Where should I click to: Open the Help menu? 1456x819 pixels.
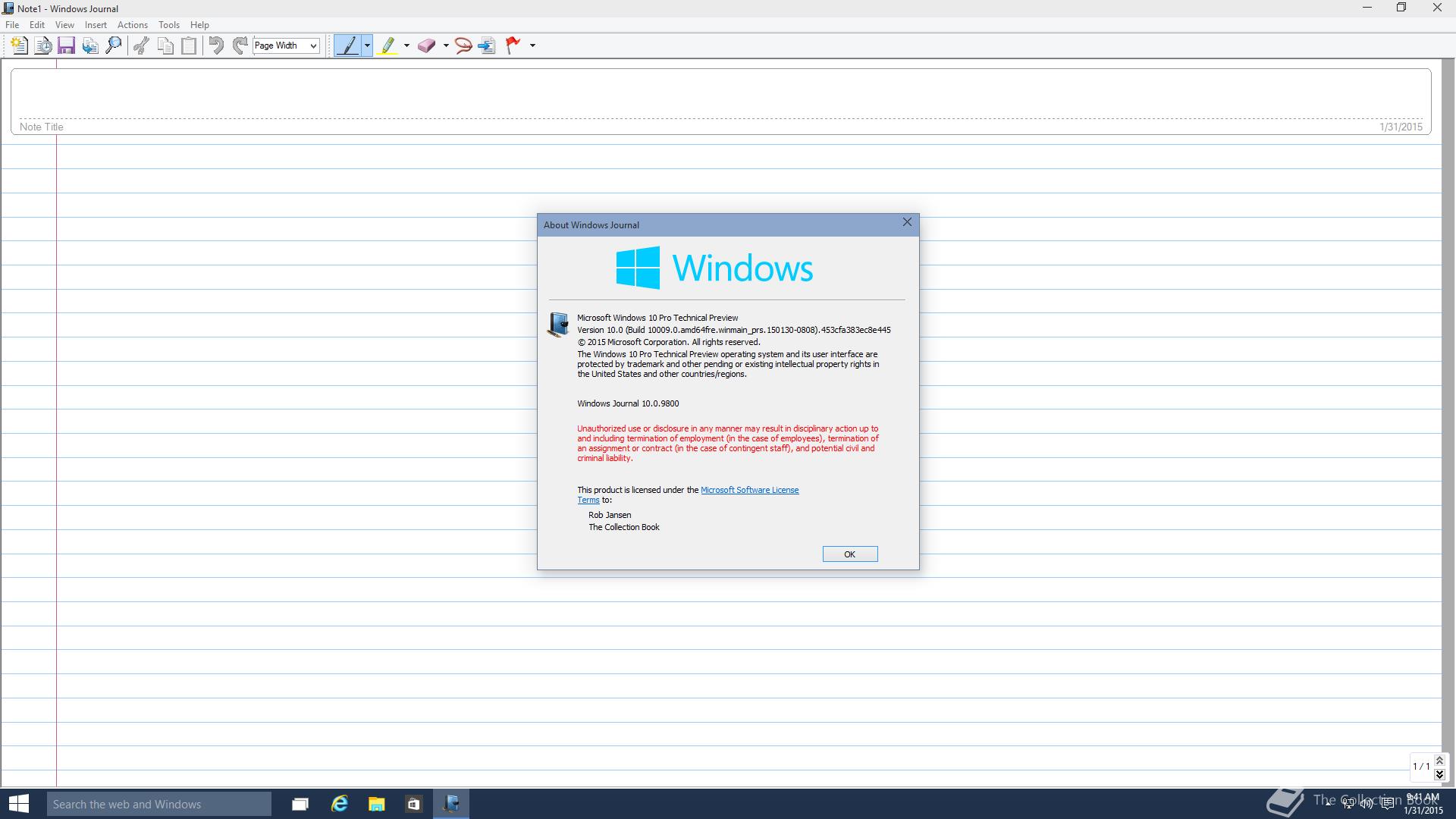click(199, 25)
